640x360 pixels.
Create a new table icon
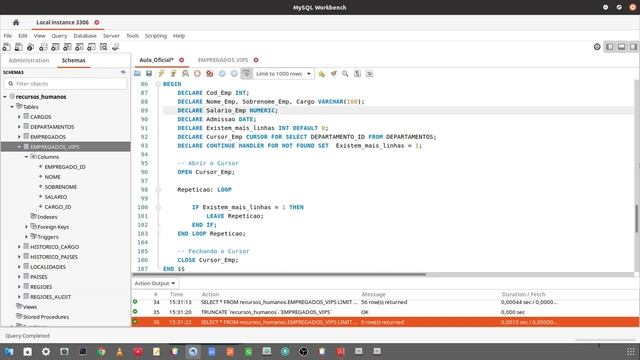[55, 47]
